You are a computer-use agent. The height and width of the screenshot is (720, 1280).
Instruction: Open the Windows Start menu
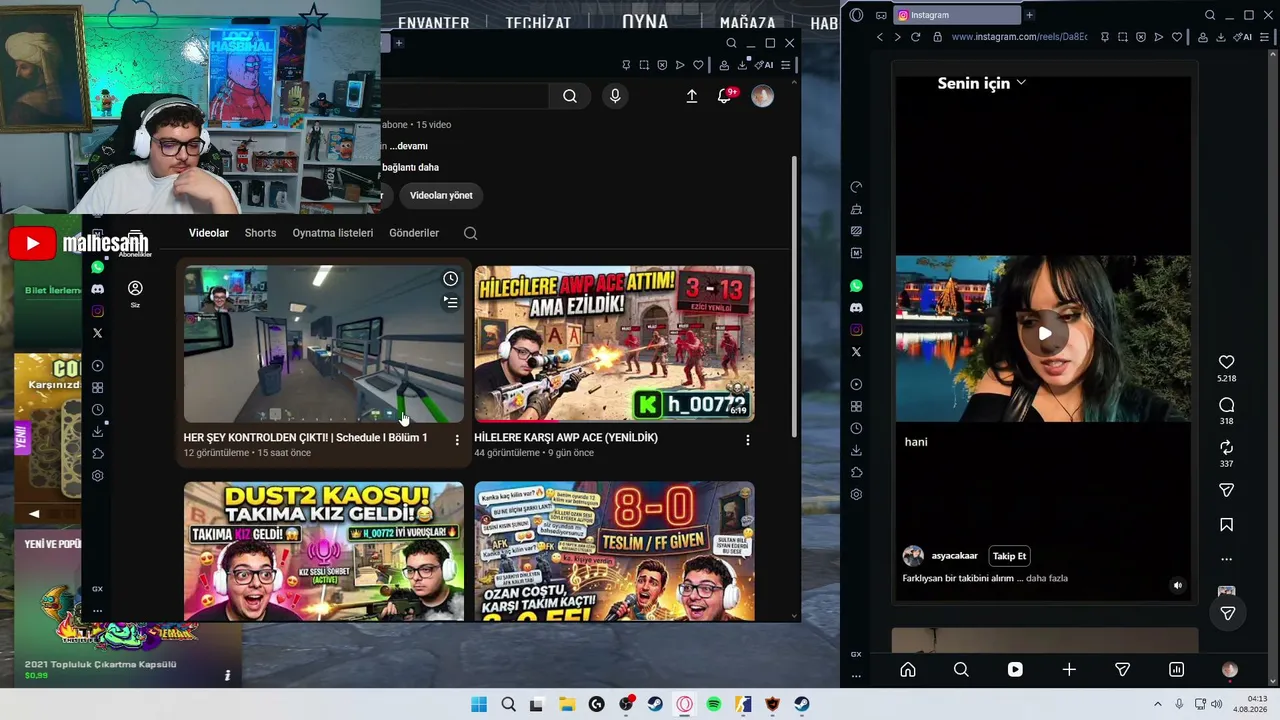click(x=479, y=704)
